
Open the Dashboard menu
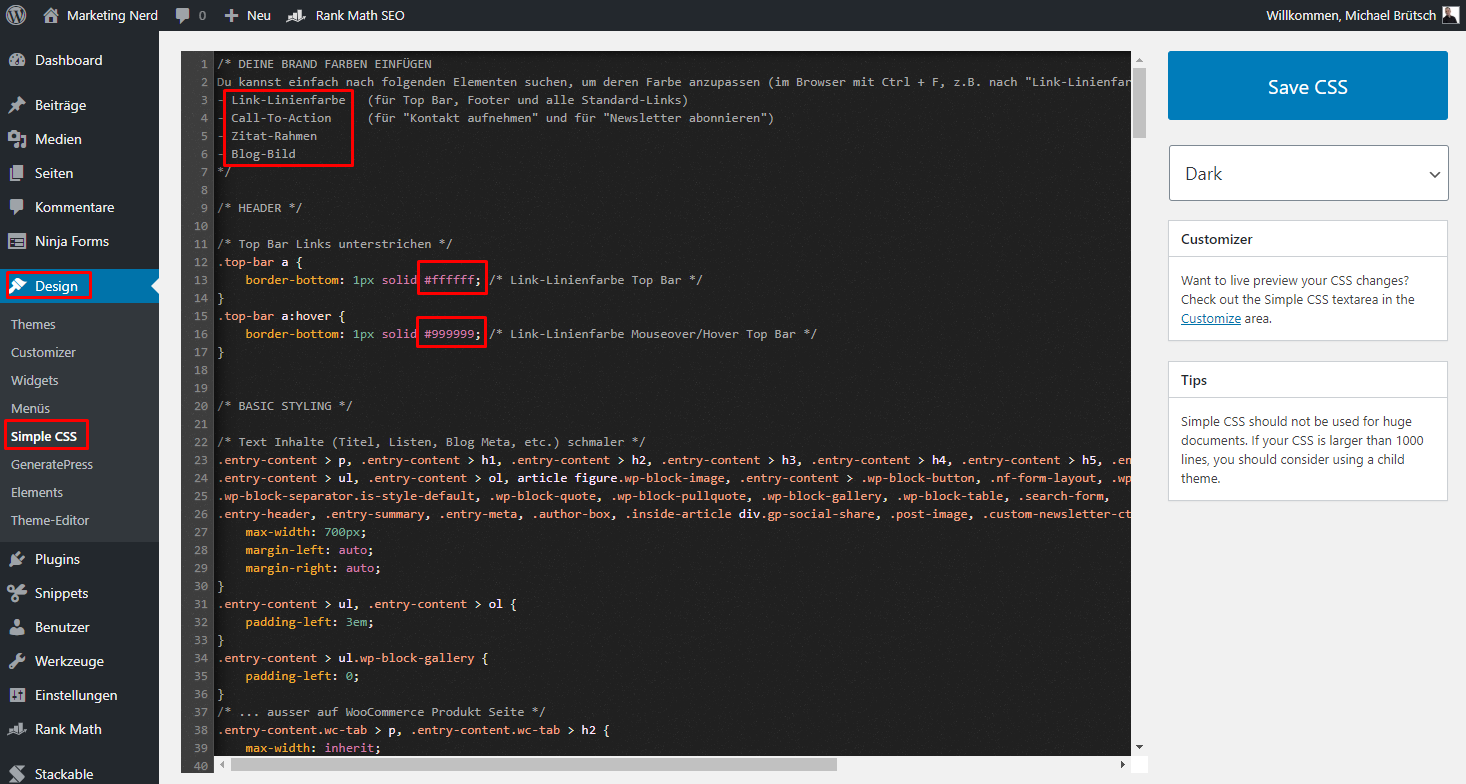(79, 60)
